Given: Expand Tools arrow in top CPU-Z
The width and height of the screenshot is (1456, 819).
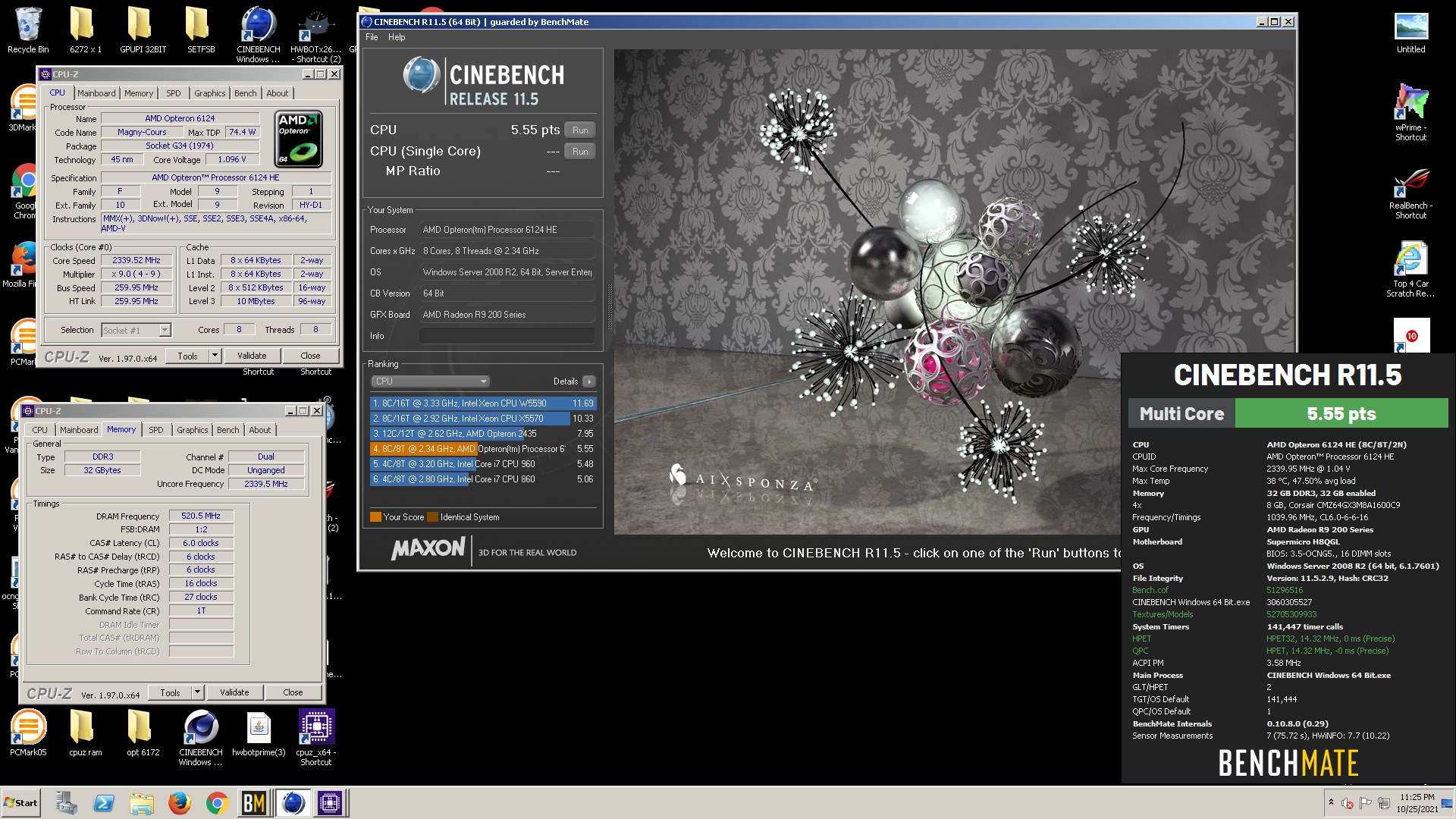Looking at the screenshot, I should click(x=215, y=356).
